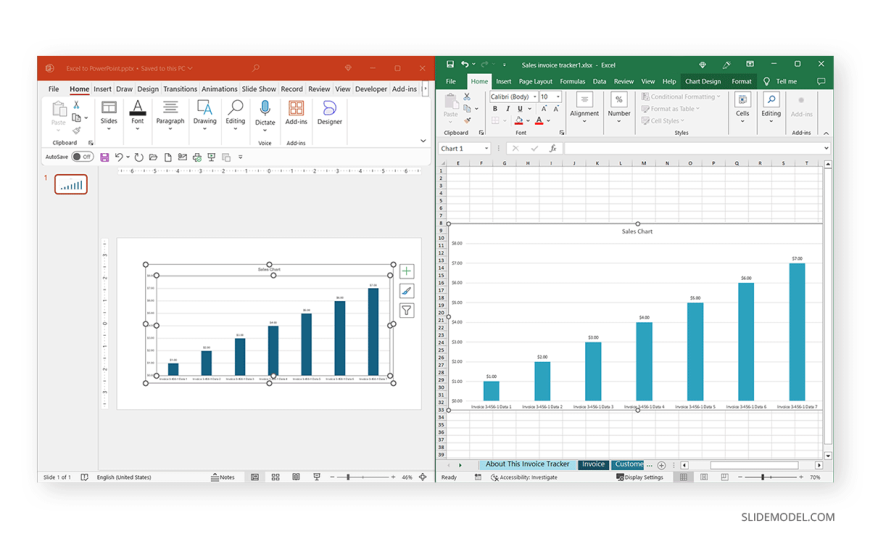The height and width of the screenshot is (539, 870).
Task: Open the Formulas tab in Excel
Action: 572,81
